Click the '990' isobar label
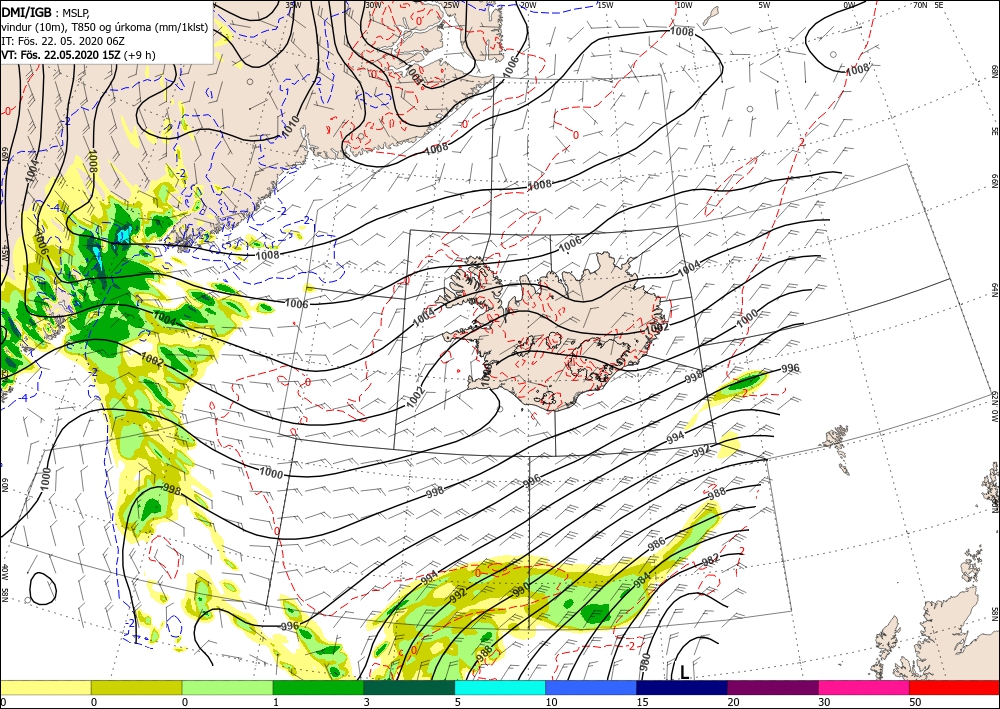Screen dimensions: 1000x709 [521, 587]
